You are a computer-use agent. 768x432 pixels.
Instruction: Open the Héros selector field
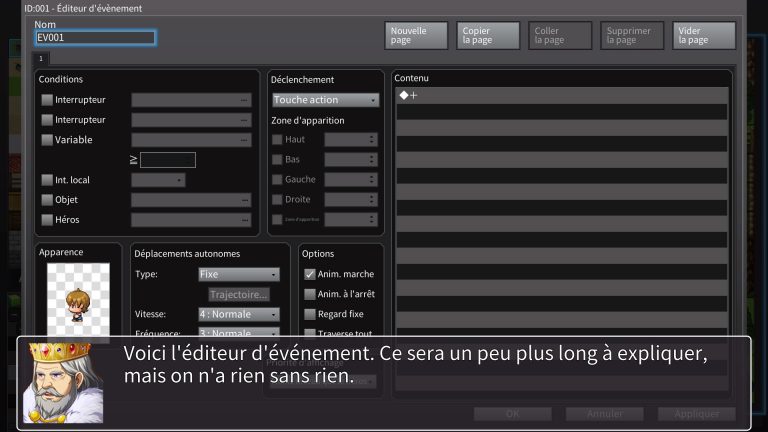(x=192, y=220)
